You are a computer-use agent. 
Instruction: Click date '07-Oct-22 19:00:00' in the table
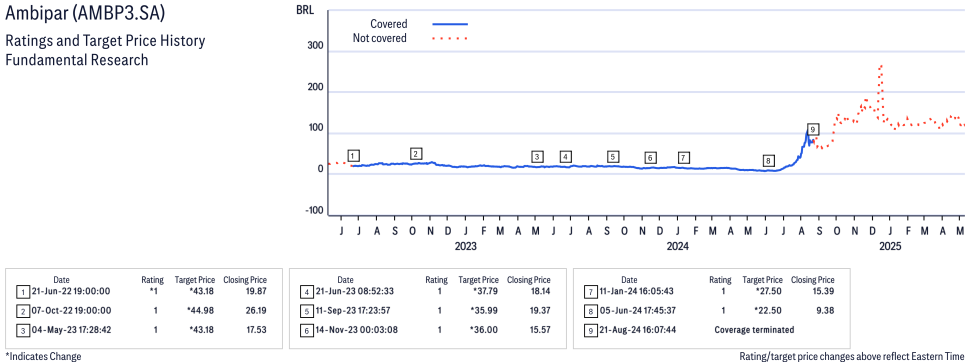(x=71, y=310)
